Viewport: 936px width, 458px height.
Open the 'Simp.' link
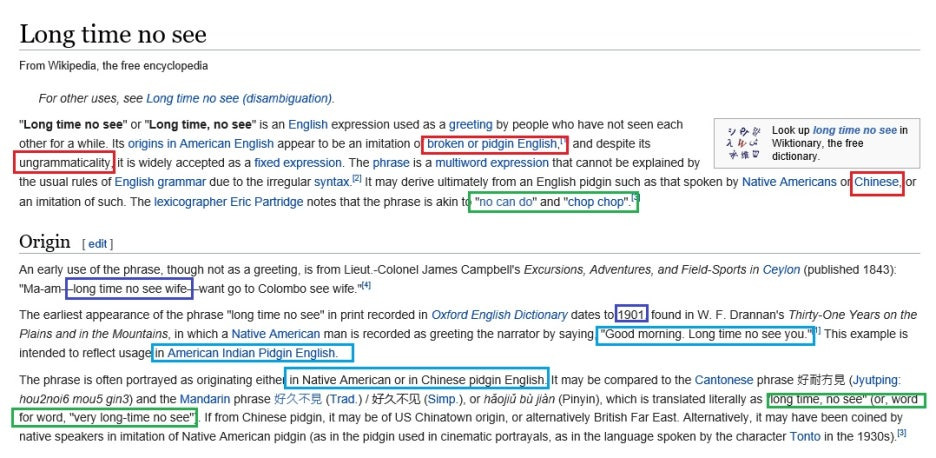[442, 399]
